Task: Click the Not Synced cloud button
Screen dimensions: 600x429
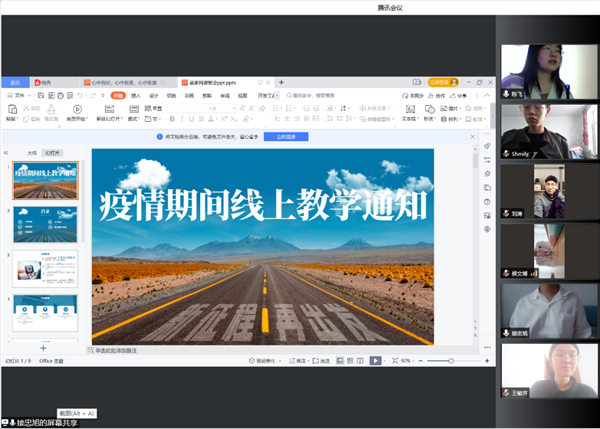Action: (x=412, y=95)
